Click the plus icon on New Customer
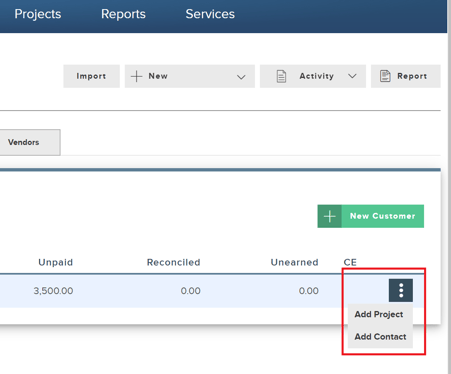The width and height of the screenshot is (451, 374). coord(330,216)
